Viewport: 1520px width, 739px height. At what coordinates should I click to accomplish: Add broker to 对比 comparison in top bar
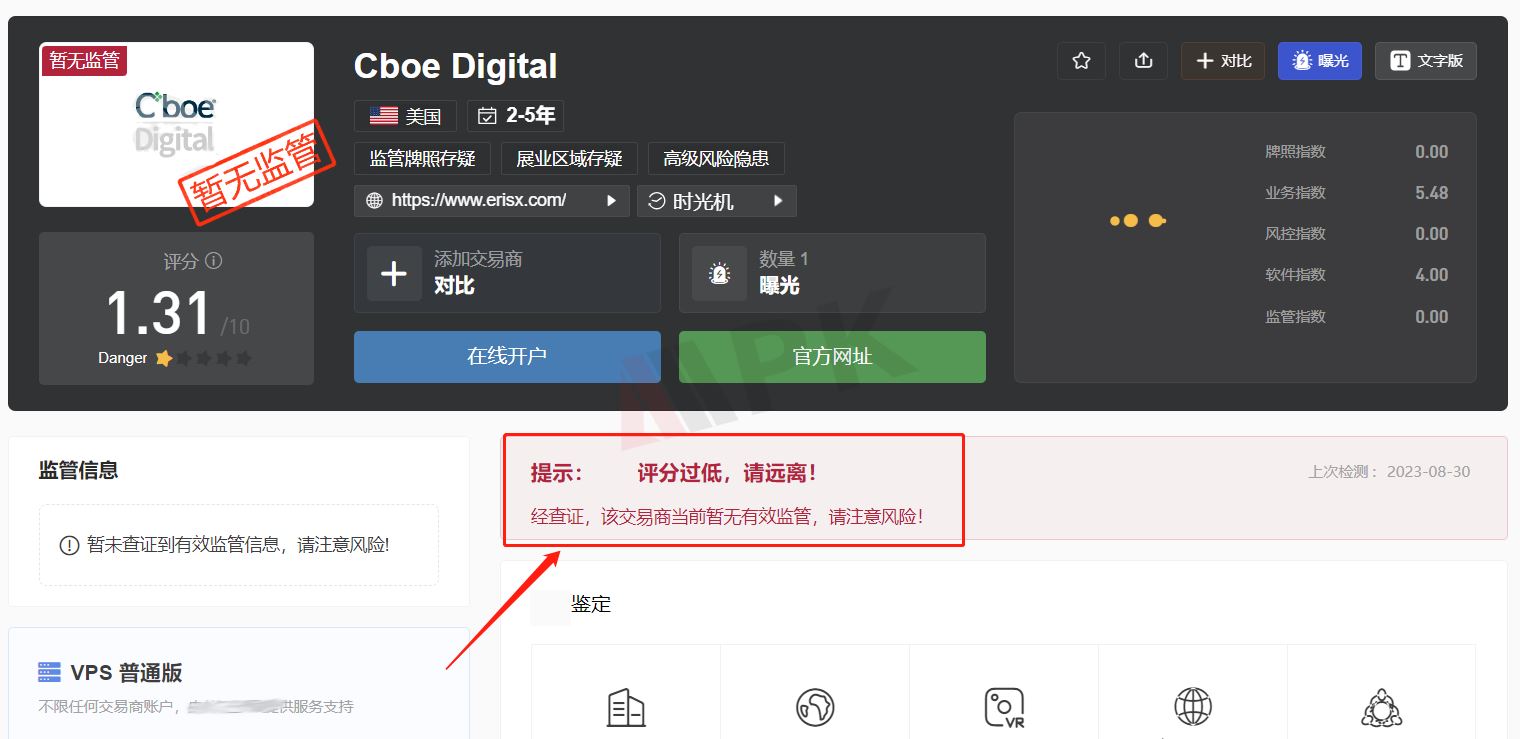pos(1223,61)
